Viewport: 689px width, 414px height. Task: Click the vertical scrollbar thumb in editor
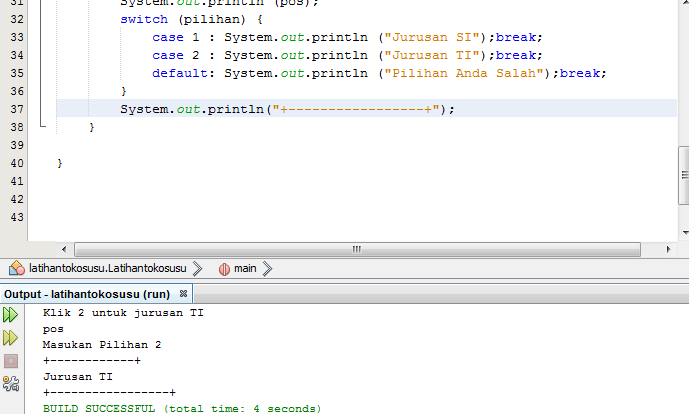tap(684, 175)
